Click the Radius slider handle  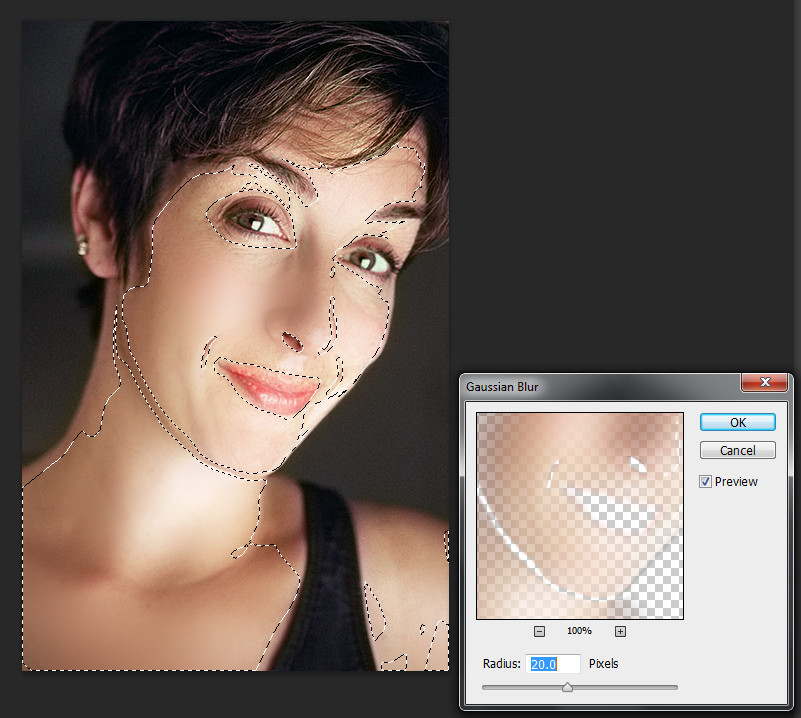(567, 687)
